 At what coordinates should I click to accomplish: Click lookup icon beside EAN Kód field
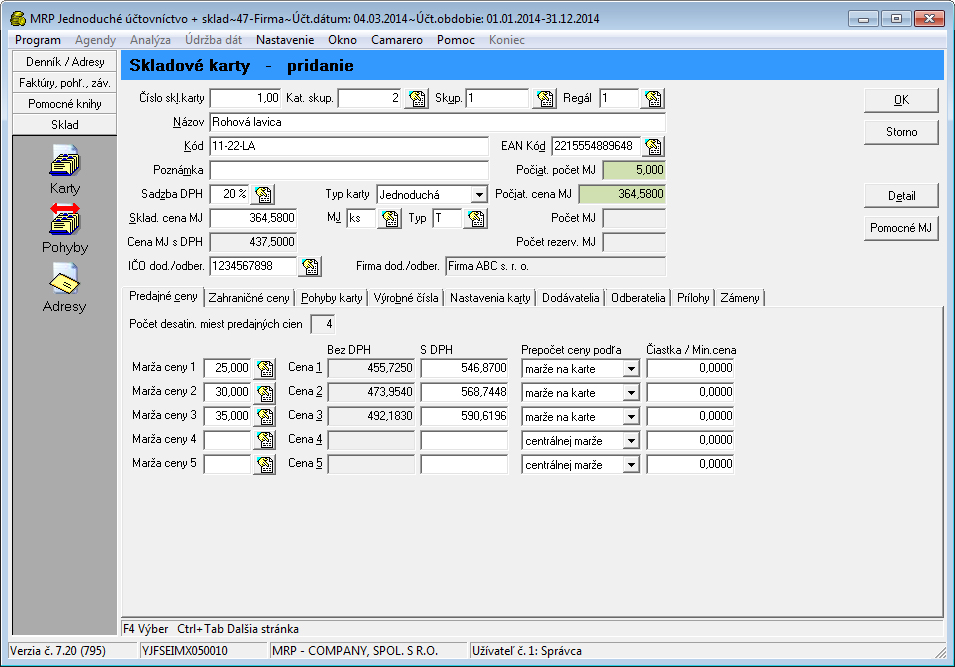click(654, 147)
